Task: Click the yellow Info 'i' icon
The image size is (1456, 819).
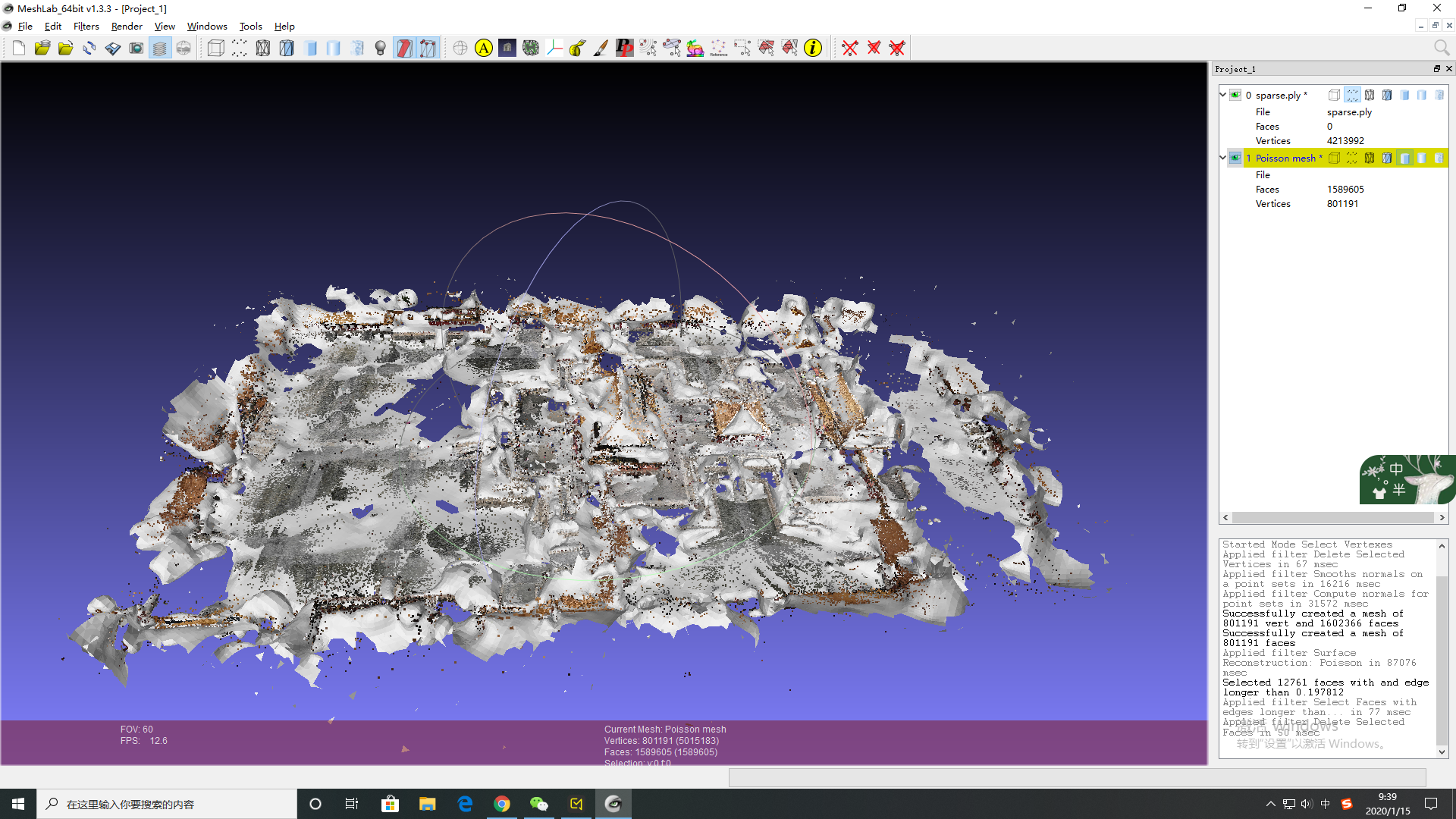Action: point(813,49)
